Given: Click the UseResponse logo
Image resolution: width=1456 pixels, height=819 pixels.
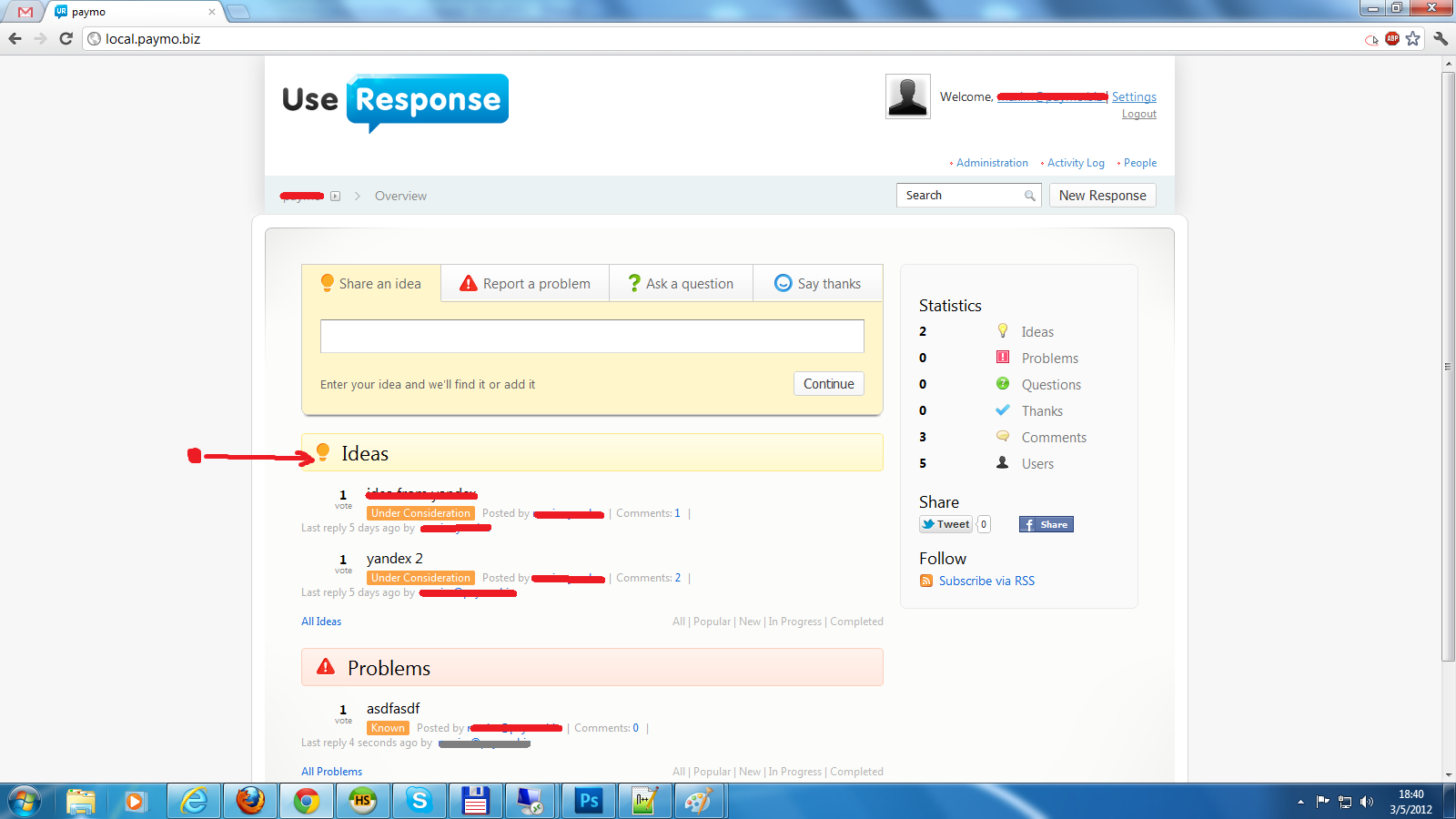Looking at the screenshot, I should [395, 101].
